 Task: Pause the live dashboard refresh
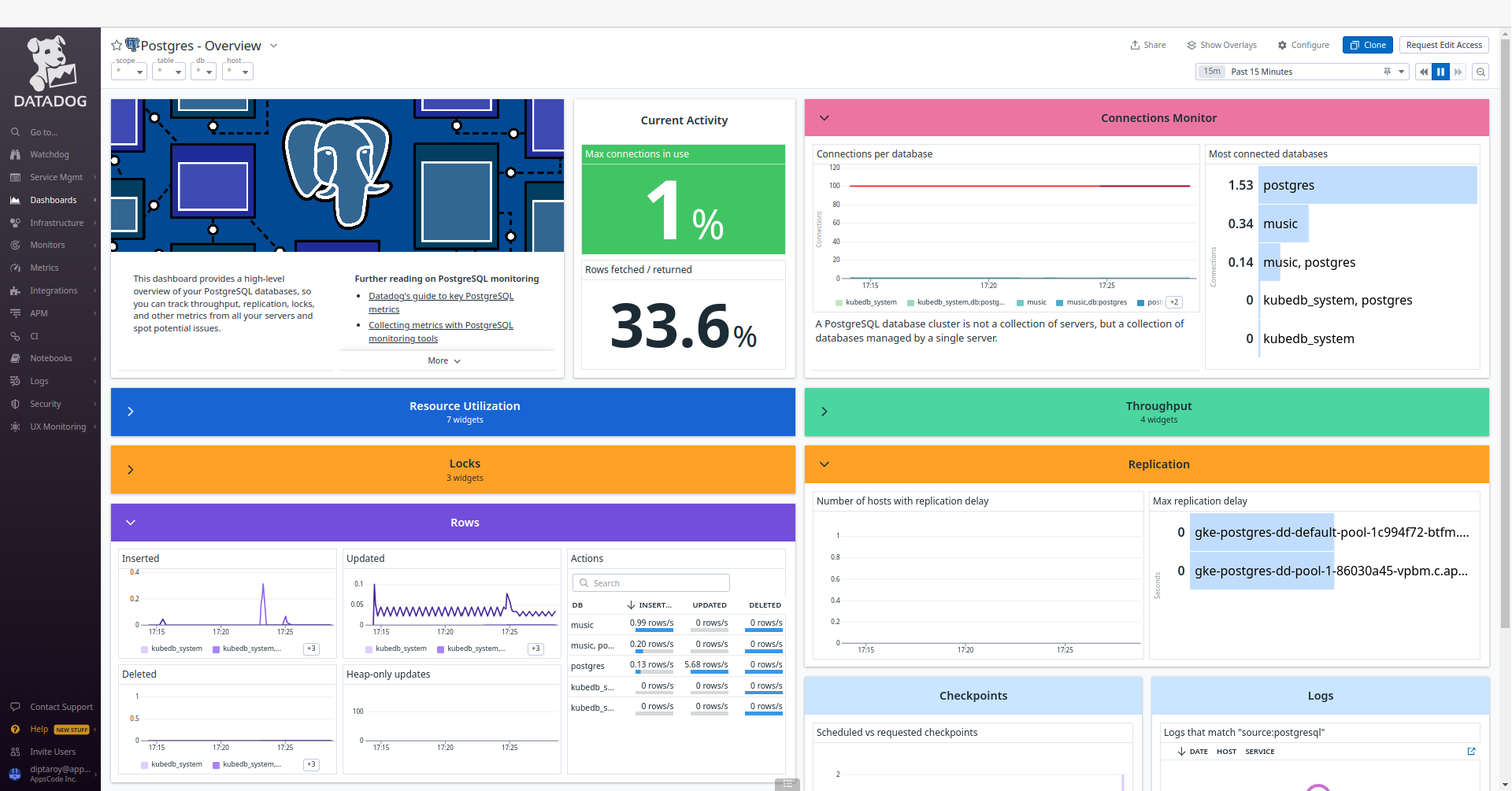pos(1440,72)
